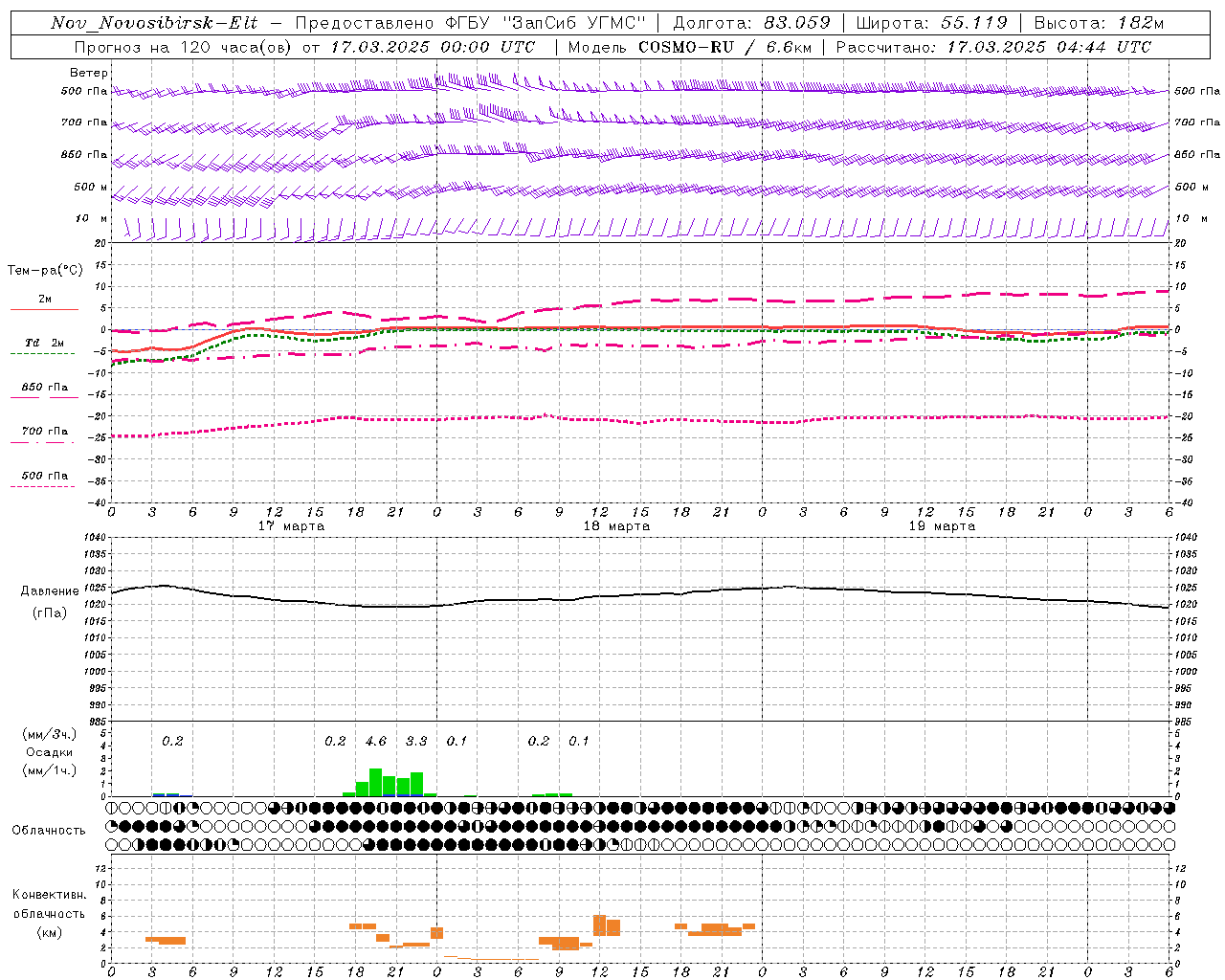Select the left '10 м' wind level label
1225x980 pixels.
click(91, 219)
